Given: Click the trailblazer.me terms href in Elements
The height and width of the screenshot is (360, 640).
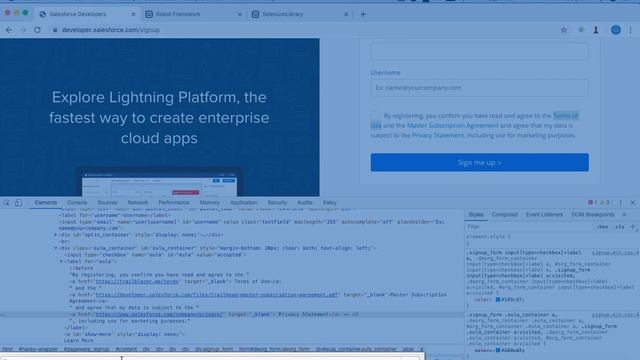Looking at the screenshot, I should [137, 282].
